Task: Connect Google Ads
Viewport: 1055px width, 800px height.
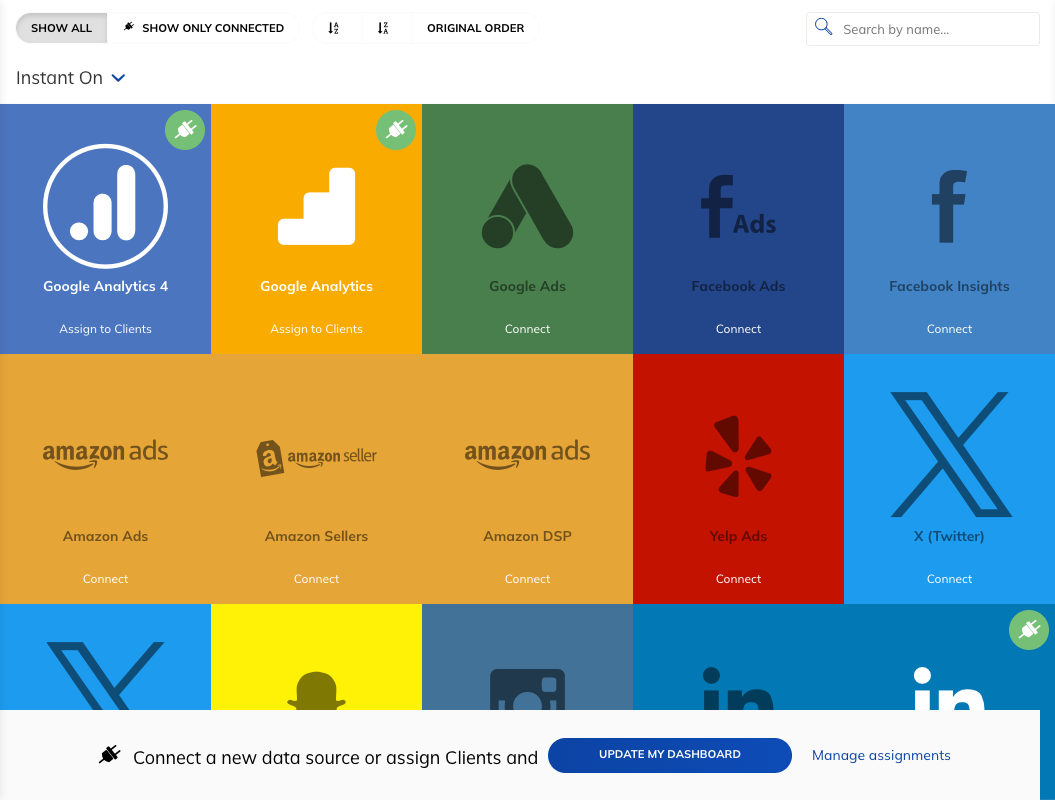Action: coord(528,329)
